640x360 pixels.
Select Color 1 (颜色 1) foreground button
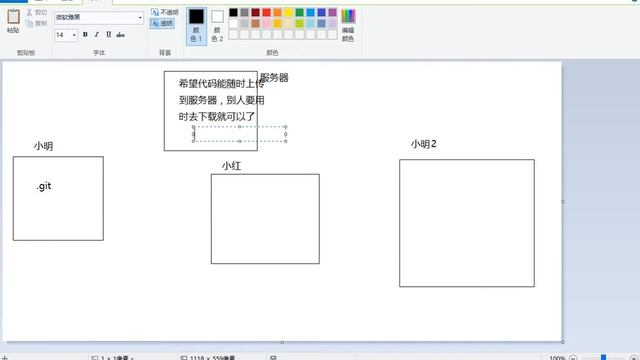tap(196, 26)
